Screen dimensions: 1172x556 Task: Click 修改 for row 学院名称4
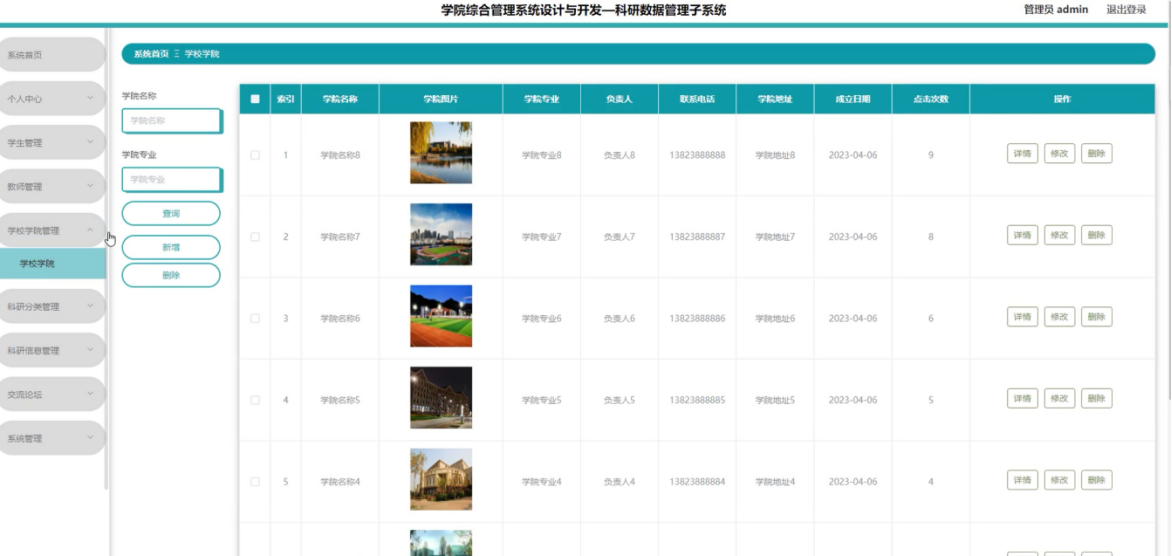1059,480
